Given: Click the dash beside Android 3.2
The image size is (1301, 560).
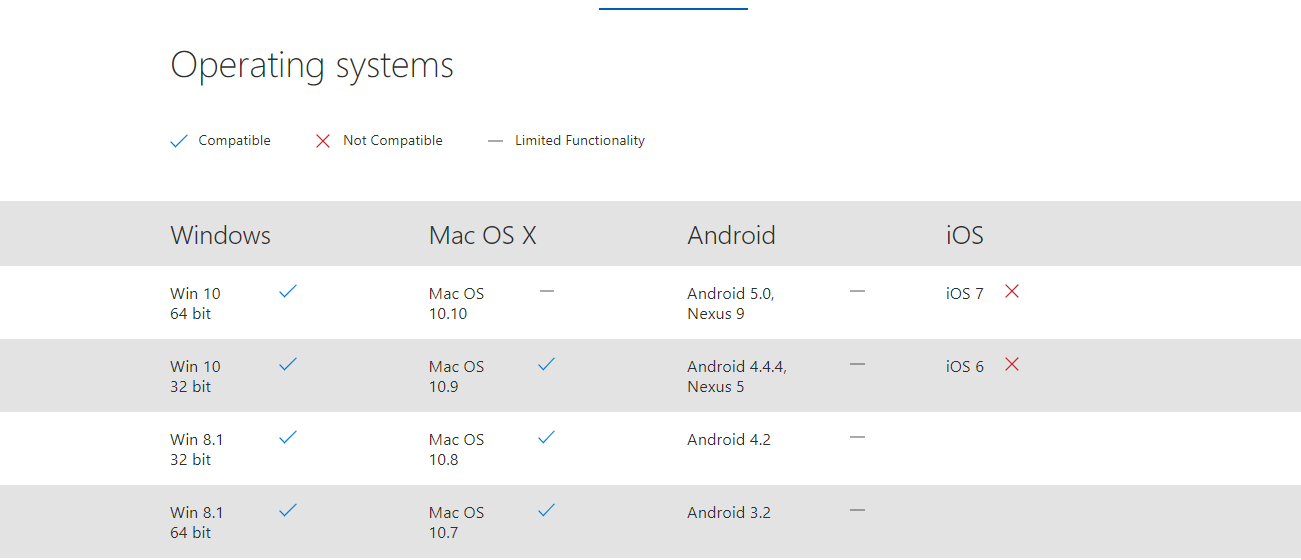Looking at the screenshot, I should click(x=857, y=510).
